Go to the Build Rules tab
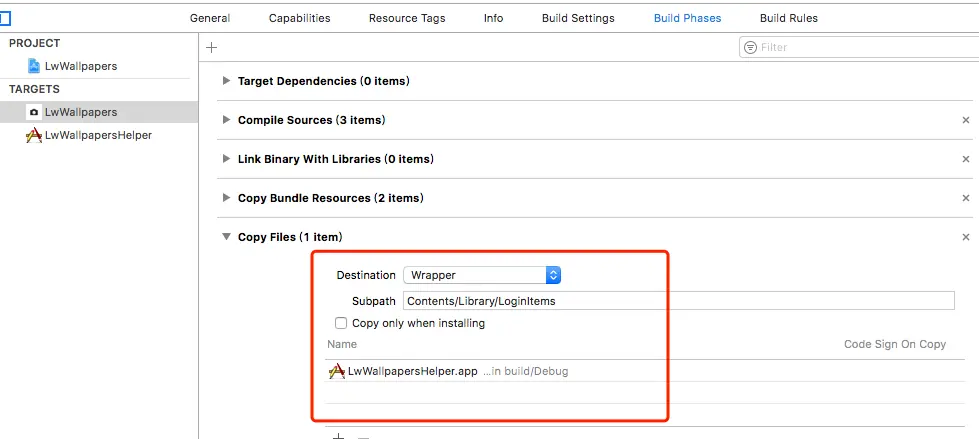Image resolution: width=979 pixels, height=439 pixels. point(788,18)
